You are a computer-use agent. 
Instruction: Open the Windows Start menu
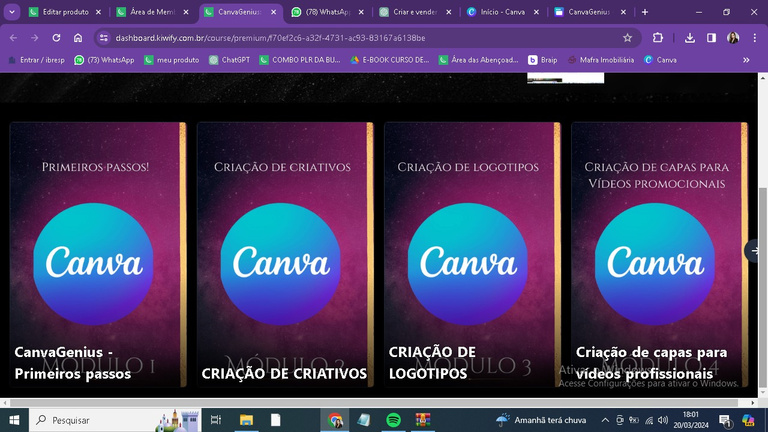pyautogui.click(x=14, y=420)
